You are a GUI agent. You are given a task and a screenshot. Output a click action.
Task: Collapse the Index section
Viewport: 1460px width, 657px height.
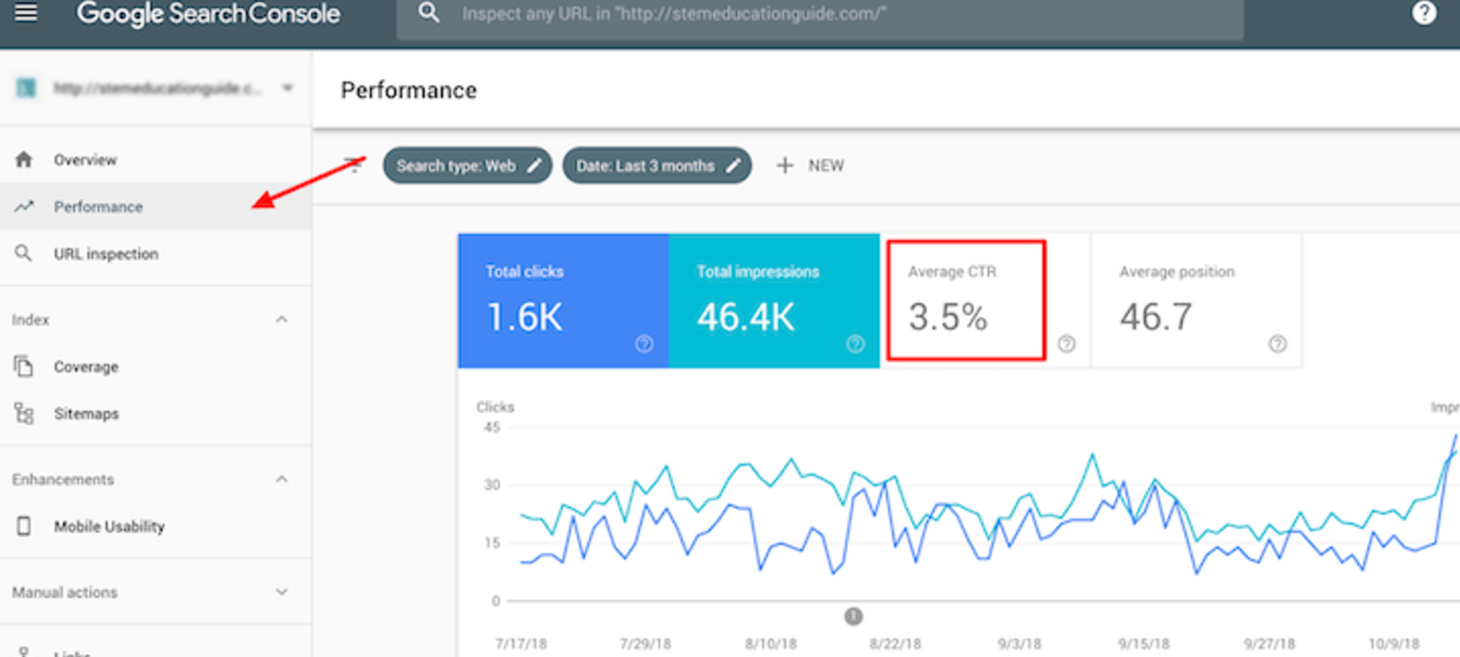(282, 320)
